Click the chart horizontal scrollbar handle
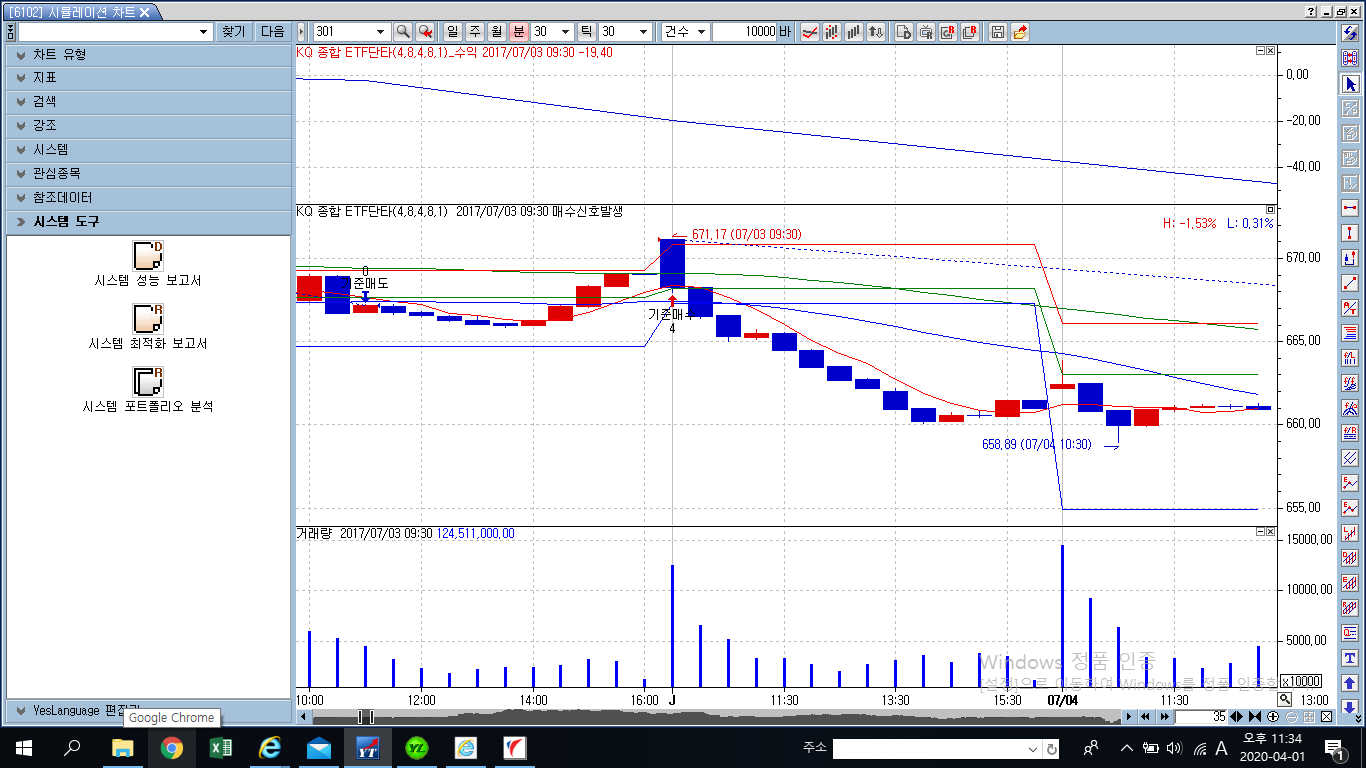The width and height of the screenshot is (1366, 768). coord(366,717)
